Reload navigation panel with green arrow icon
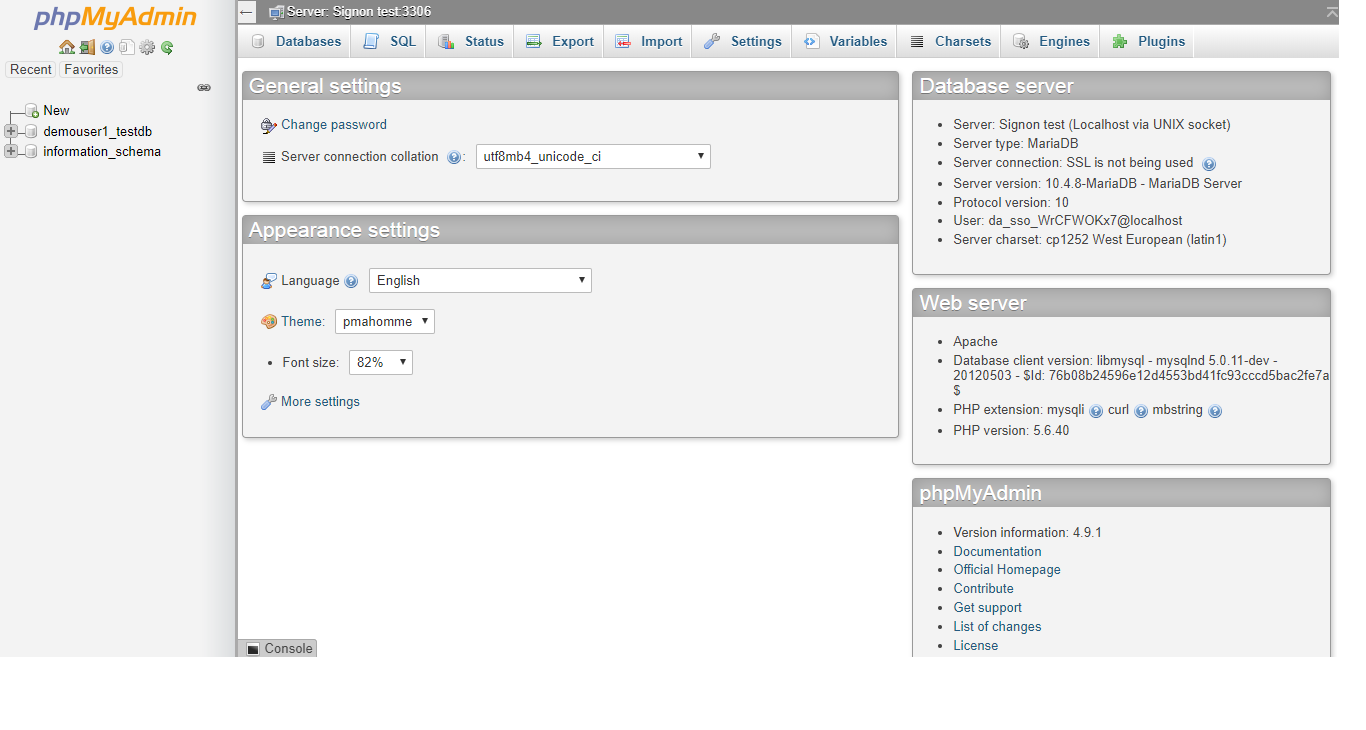The height and width of the screenshot is (730, 1366). point(167,47)
